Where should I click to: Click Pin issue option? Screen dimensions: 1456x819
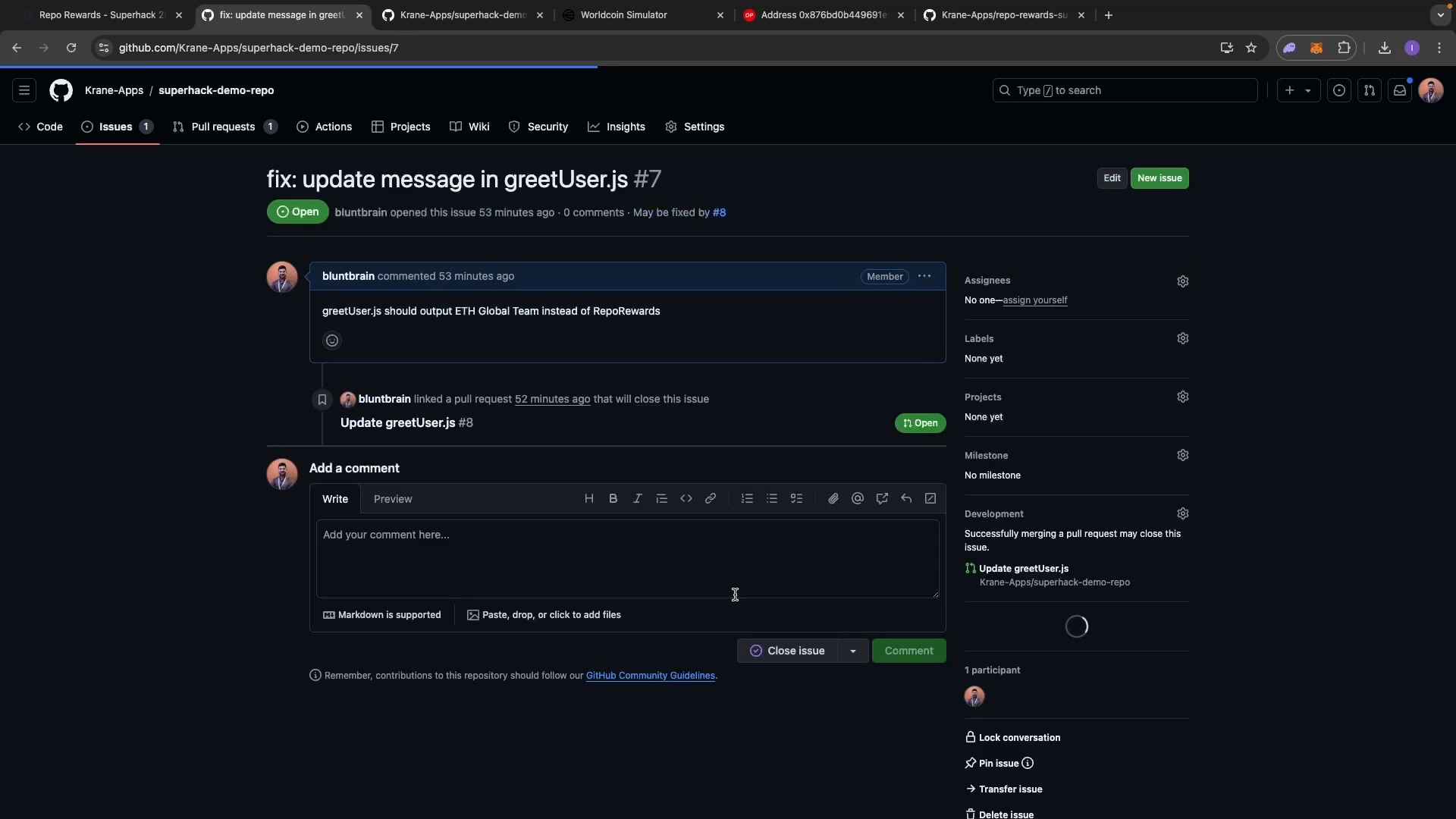tap(991, 764)
